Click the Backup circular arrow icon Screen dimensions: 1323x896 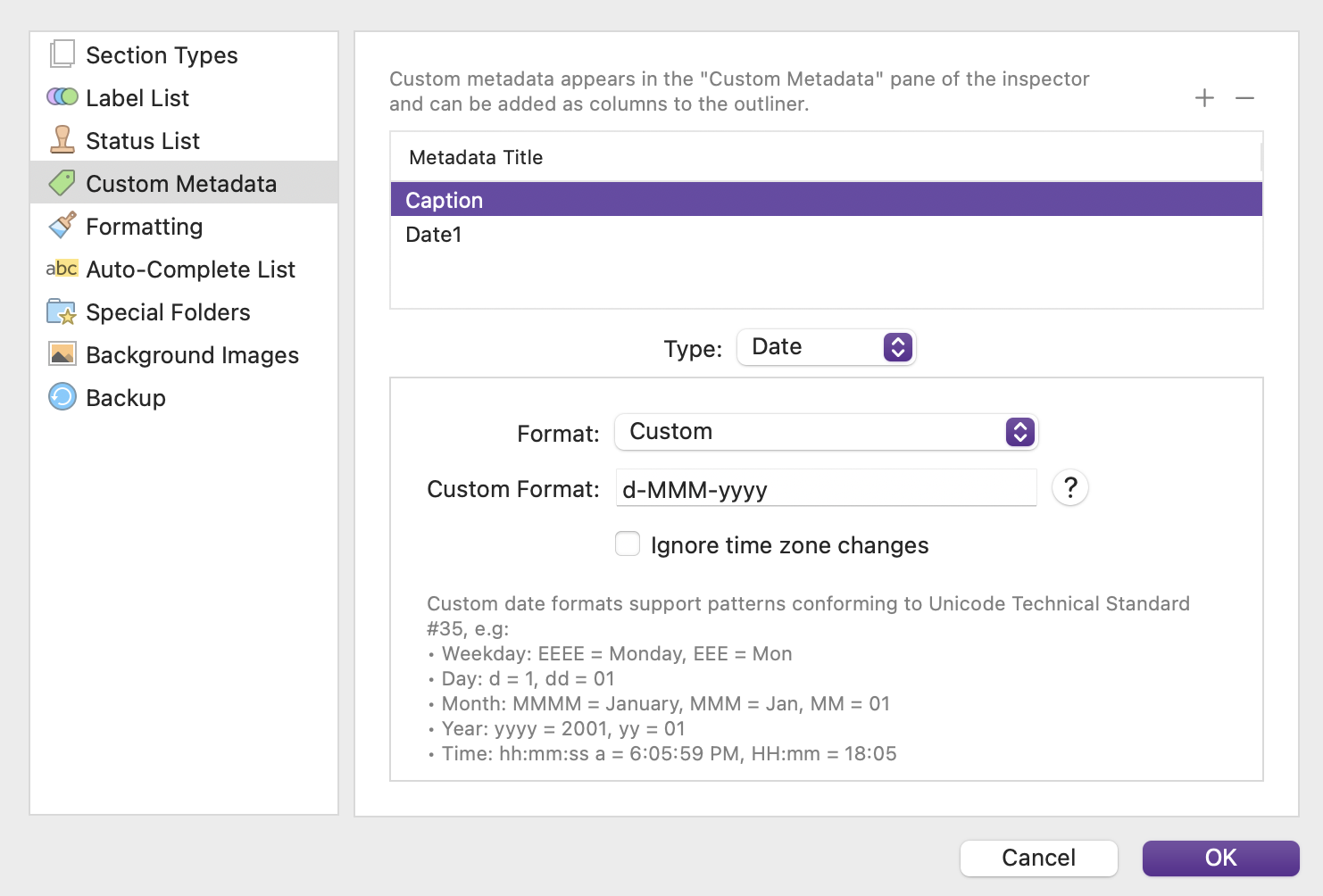pyautogui.click(x=62, y=397)
